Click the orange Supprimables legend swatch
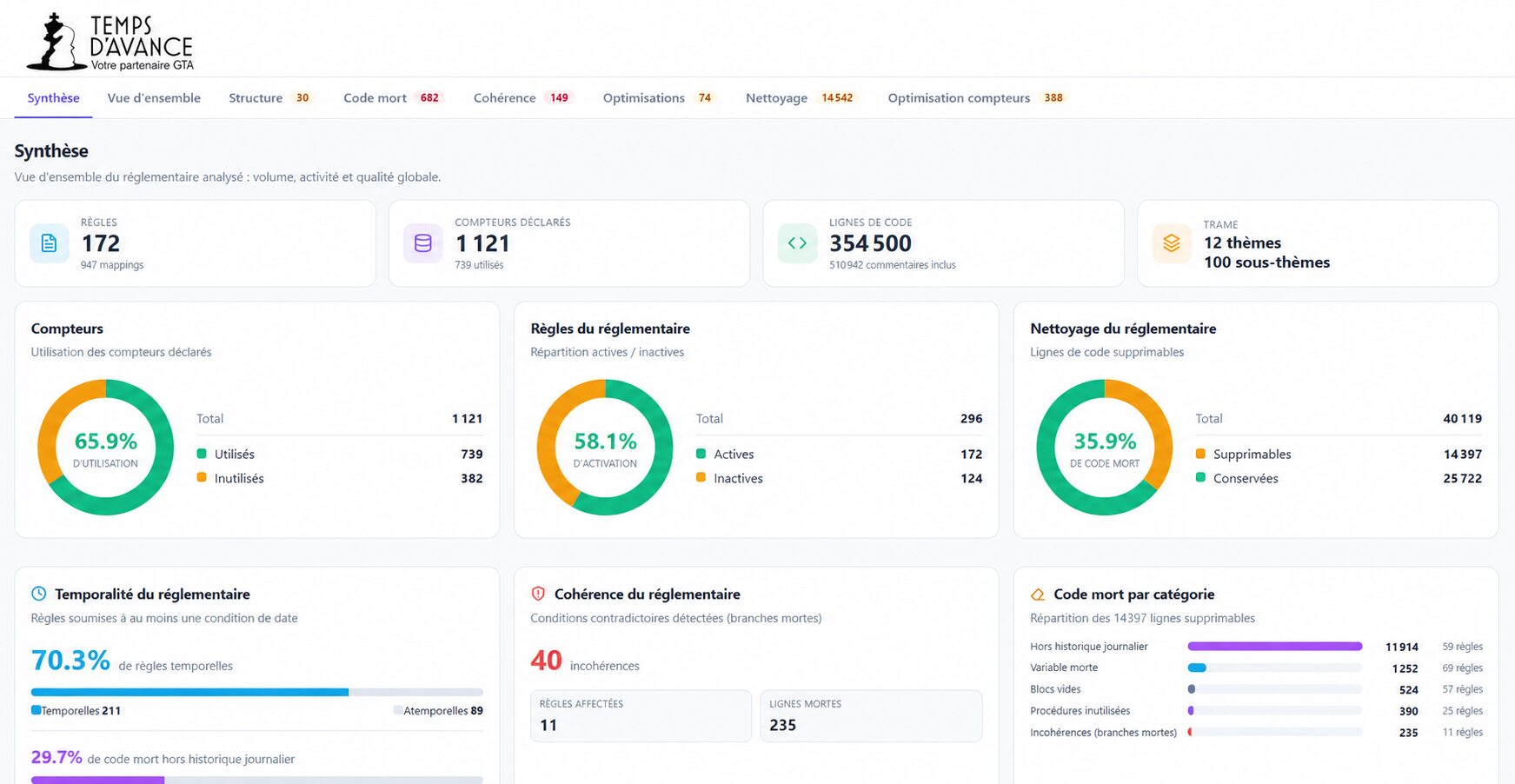Viewport: 1515px width, 784px height. tap(1200, 454)
